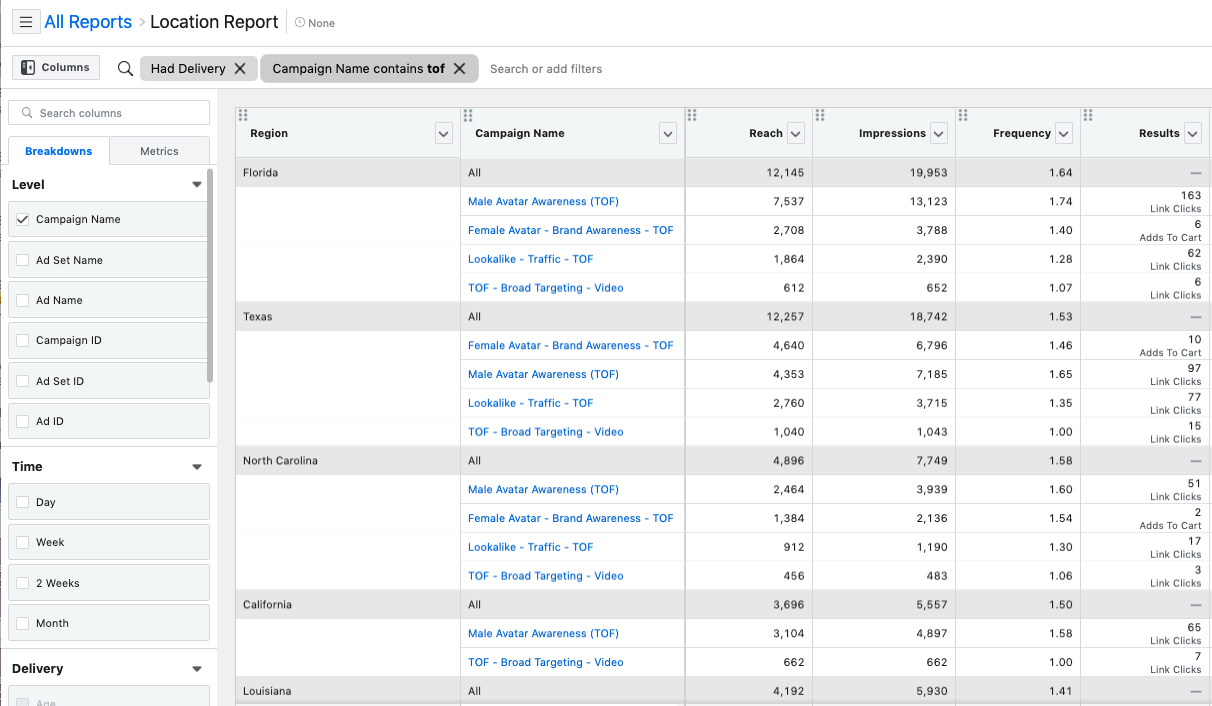Viewport: 1212px width, 706px height.
Task: Click the drag handle above Region column
Action: click(243, 115)
